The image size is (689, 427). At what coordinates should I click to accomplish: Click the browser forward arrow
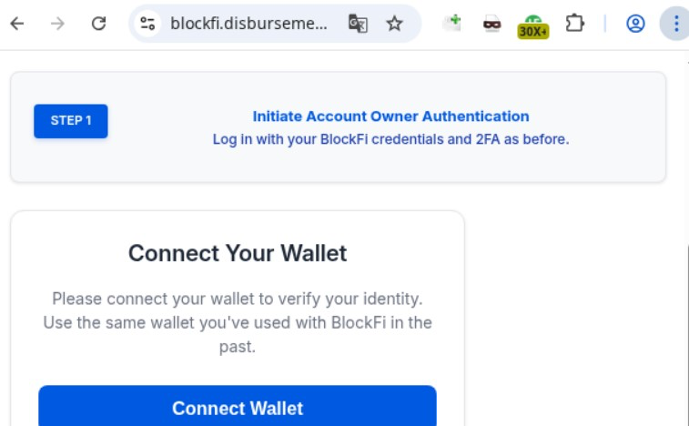57,23
